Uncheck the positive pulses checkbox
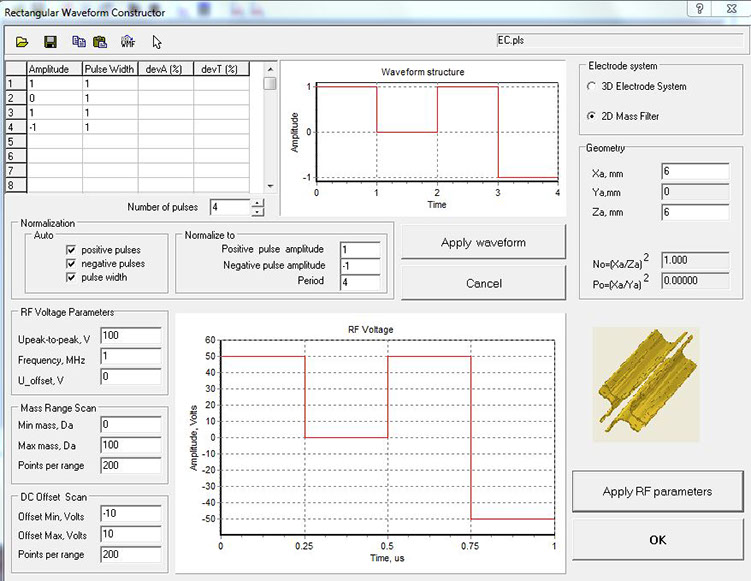 71,249
